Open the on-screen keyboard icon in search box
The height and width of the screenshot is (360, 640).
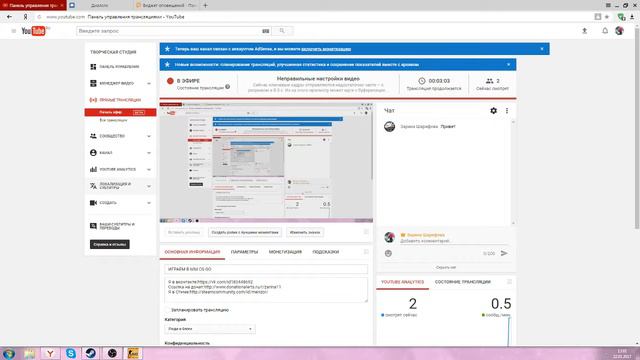(x=266, y=31)
